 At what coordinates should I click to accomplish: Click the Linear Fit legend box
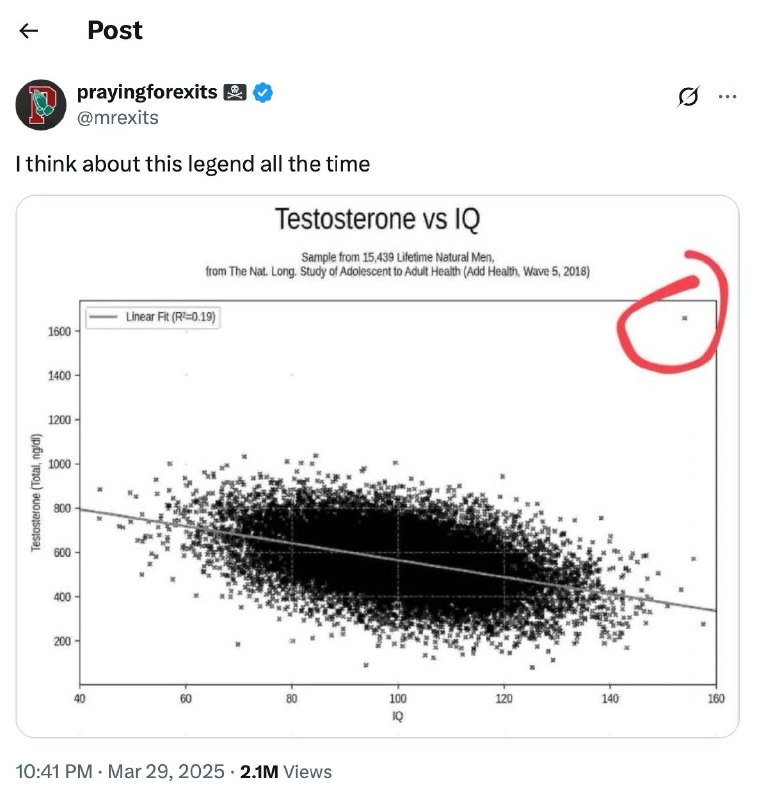(153, 317)
